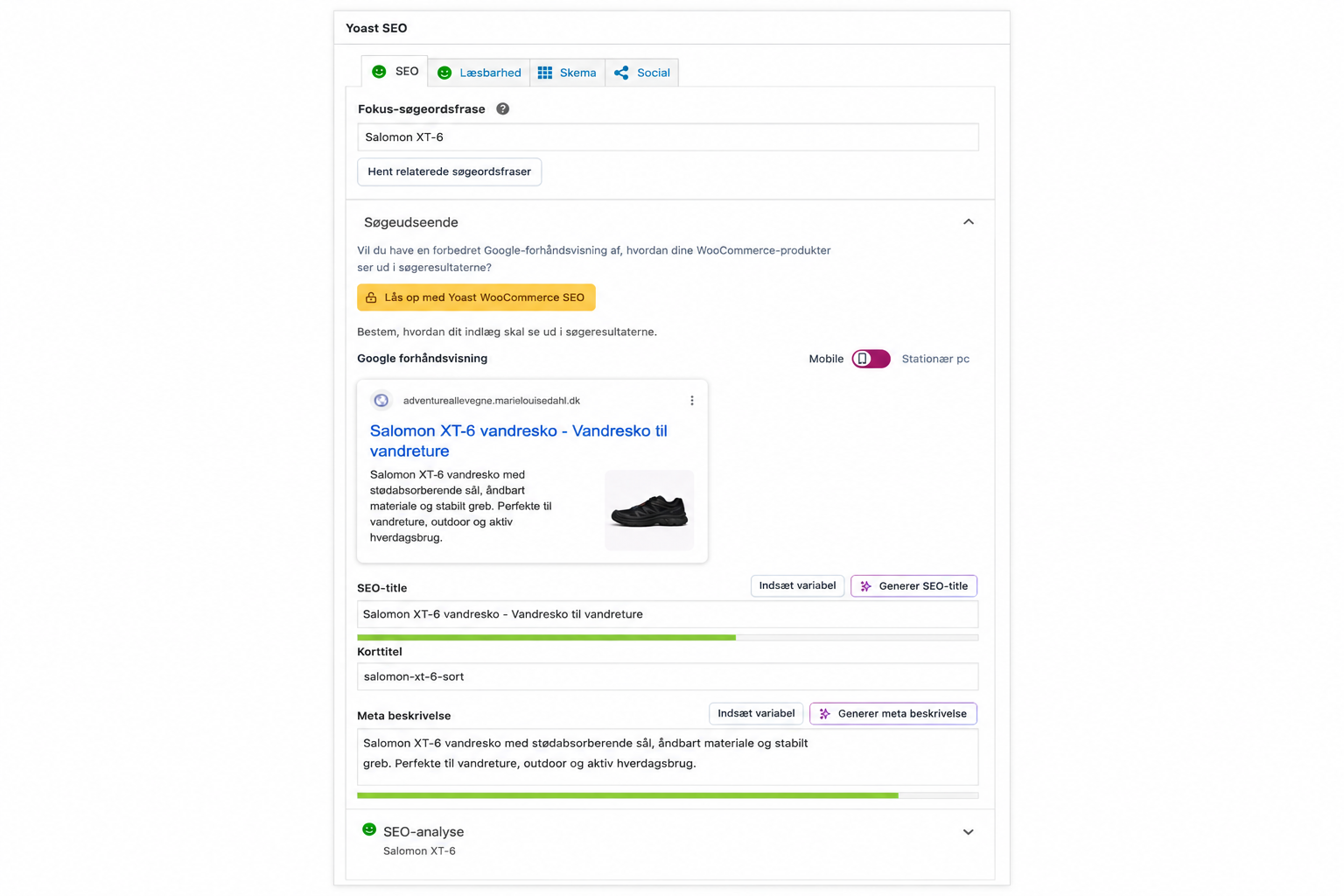
Task: Toggle the Mobile/Stationær pc preview switch
Action: tap(871, 359)
